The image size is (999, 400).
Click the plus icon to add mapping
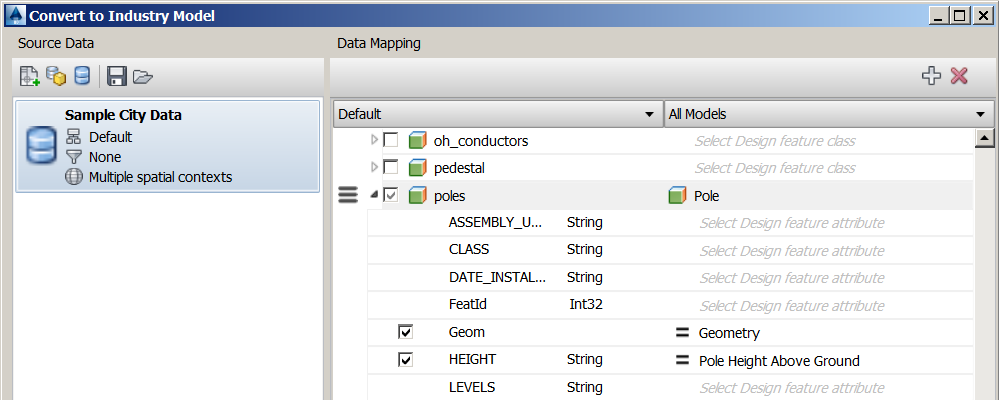[932, 76]
